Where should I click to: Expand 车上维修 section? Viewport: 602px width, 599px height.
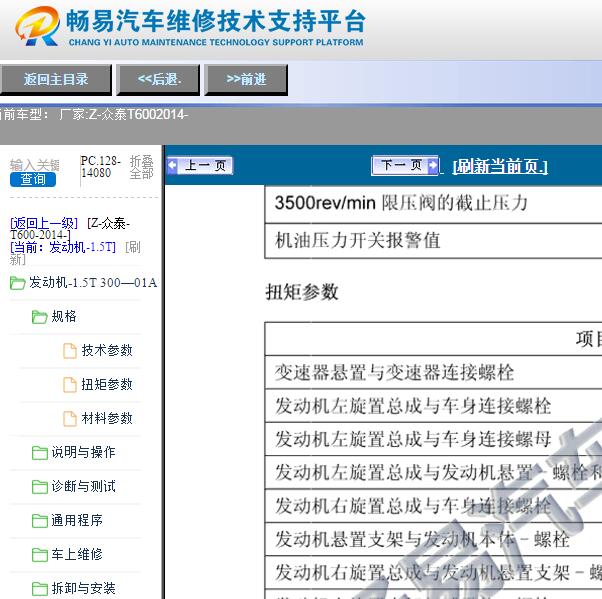tap(77, 554)
